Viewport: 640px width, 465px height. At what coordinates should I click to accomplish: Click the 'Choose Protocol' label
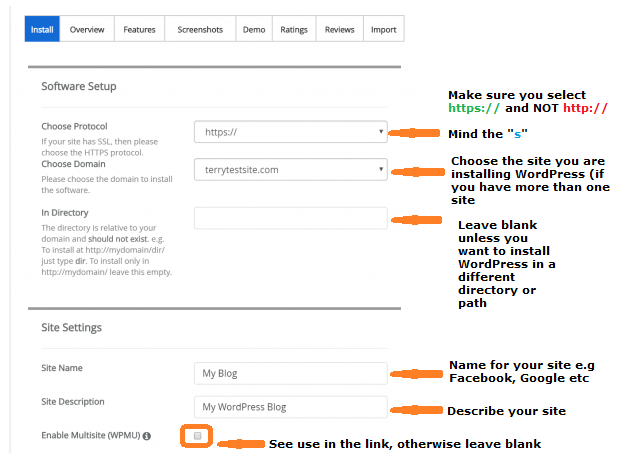click(x=74, y=126)
